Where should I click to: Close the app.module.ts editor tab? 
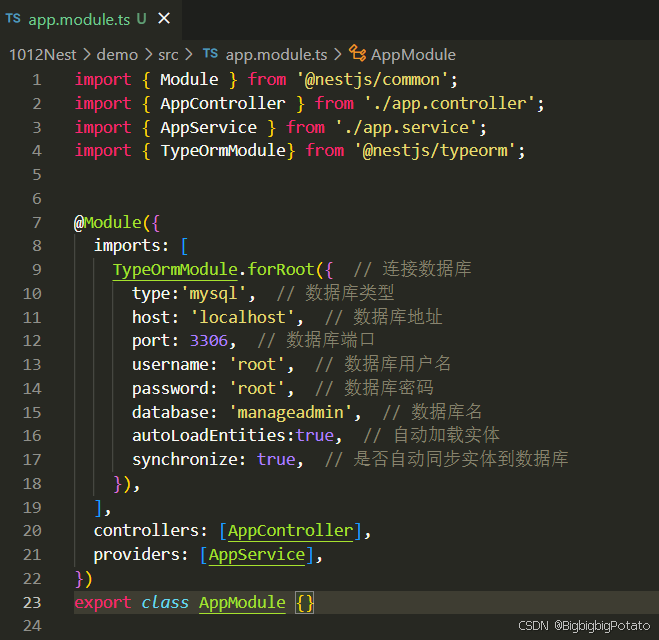coord(164,18)
